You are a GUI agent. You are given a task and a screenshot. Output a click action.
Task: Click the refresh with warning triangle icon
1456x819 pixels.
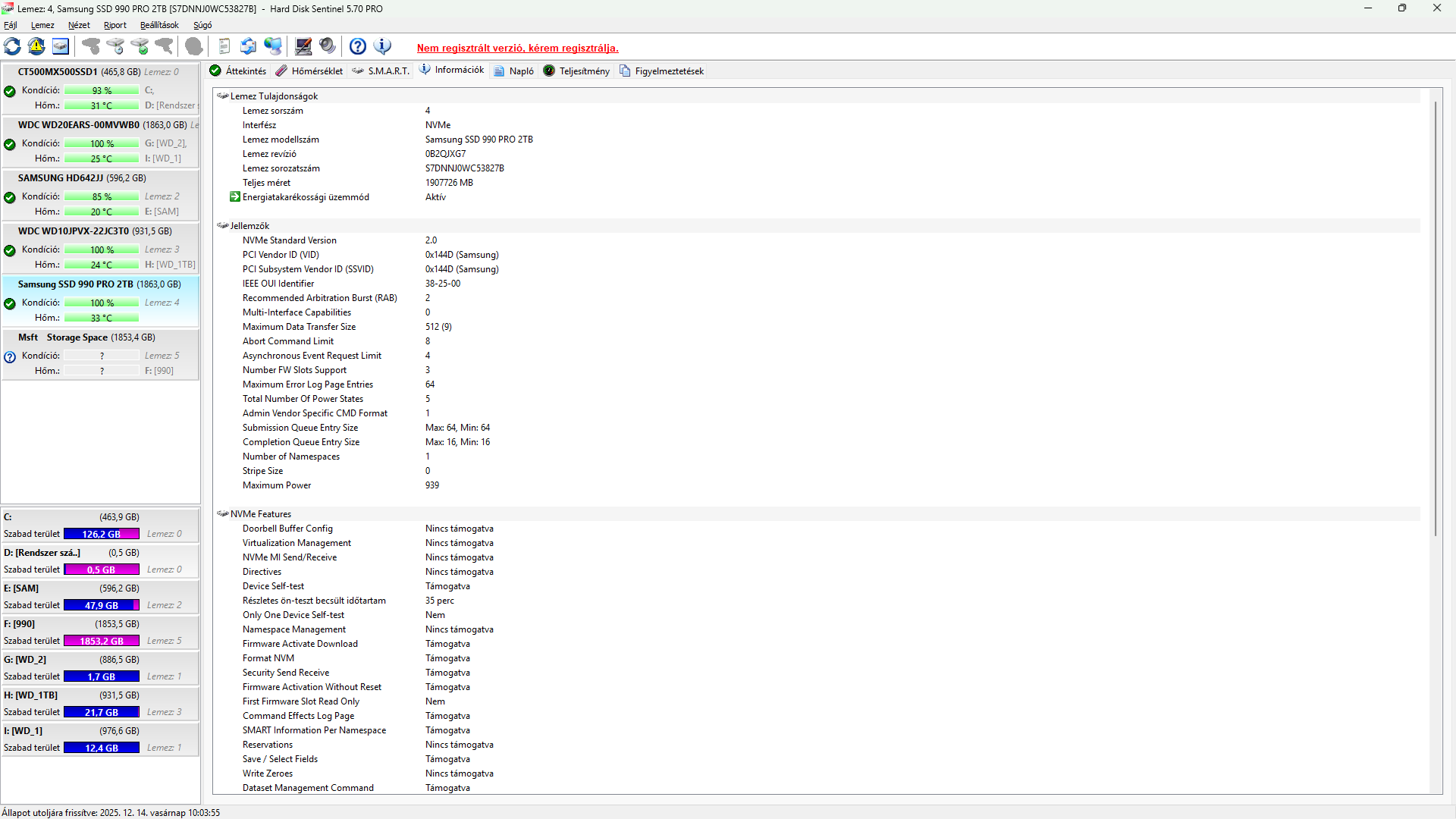pos(36,47)
